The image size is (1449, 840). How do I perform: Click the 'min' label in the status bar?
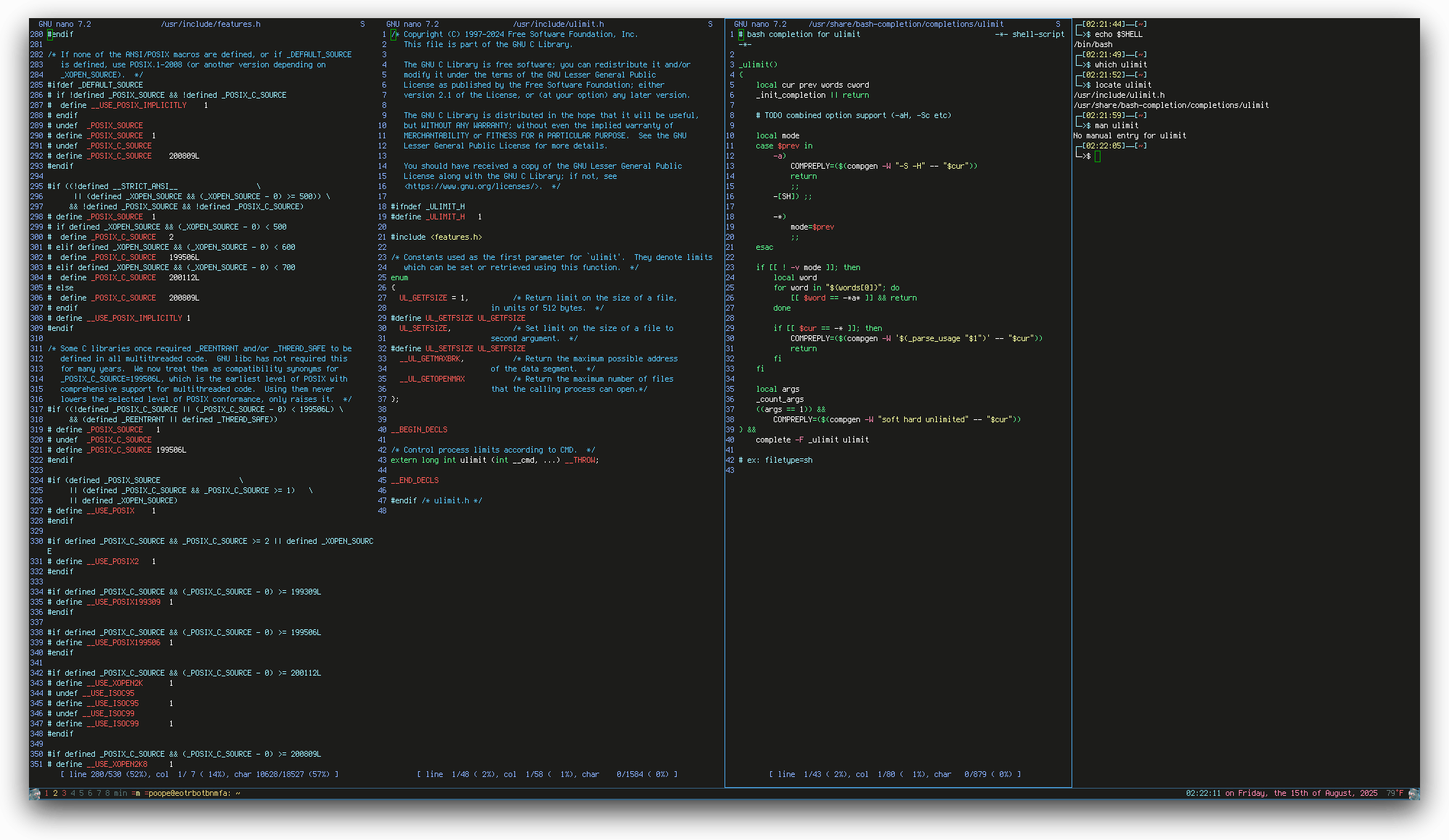120,794
